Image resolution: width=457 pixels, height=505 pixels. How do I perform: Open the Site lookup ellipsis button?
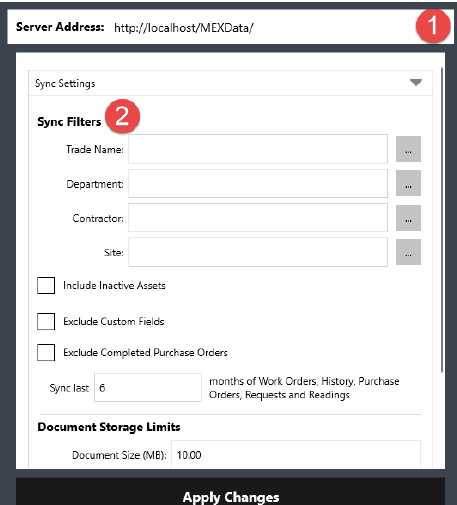point(408,252)
